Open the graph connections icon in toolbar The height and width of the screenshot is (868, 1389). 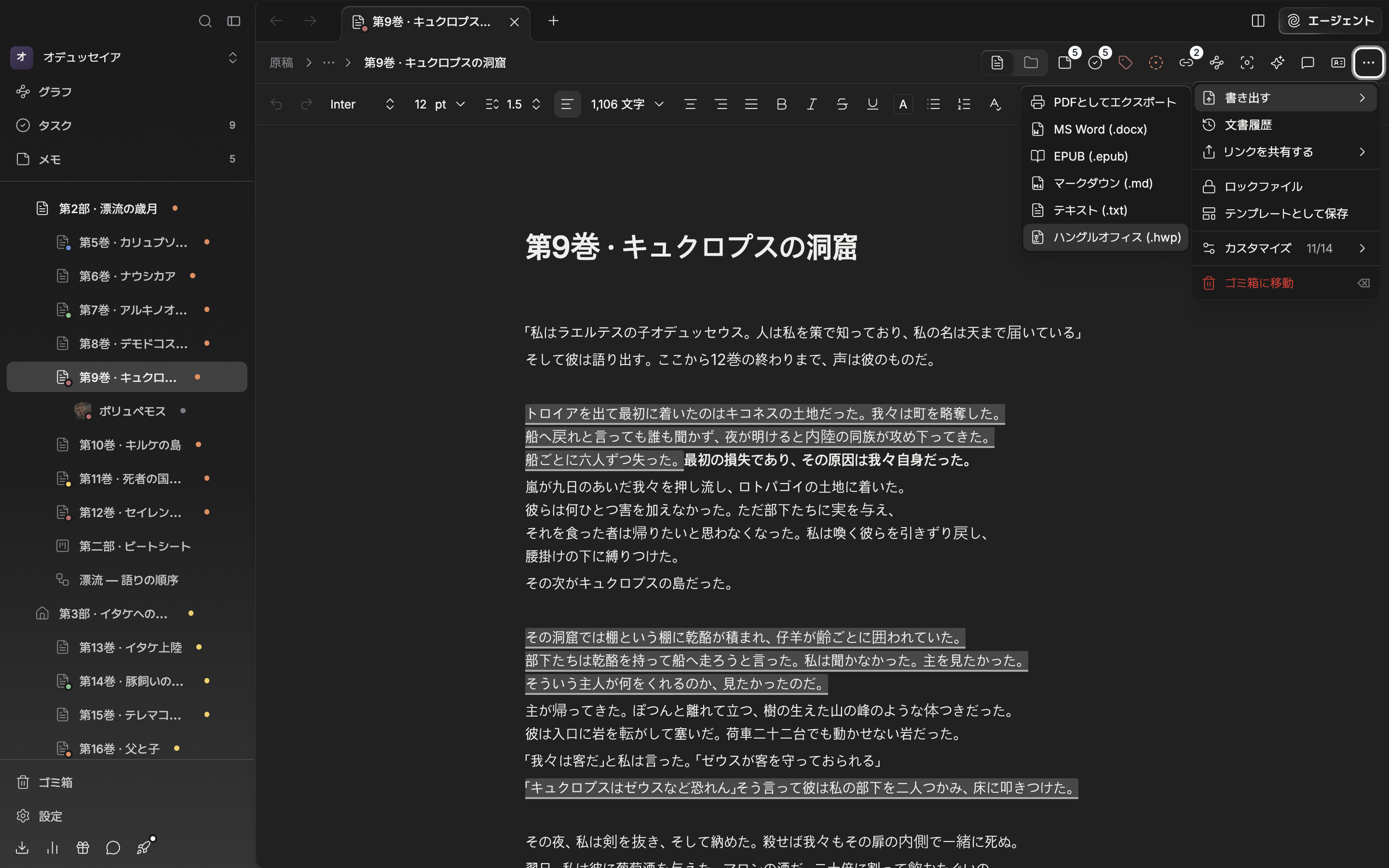pyautogui.click(x=1217, y=63)
